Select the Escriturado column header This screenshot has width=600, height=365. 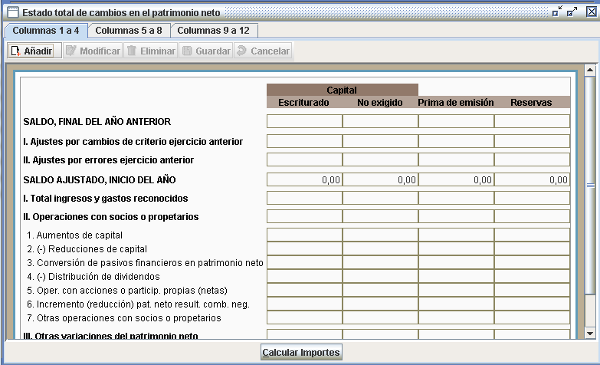click(x=304, y=103)
